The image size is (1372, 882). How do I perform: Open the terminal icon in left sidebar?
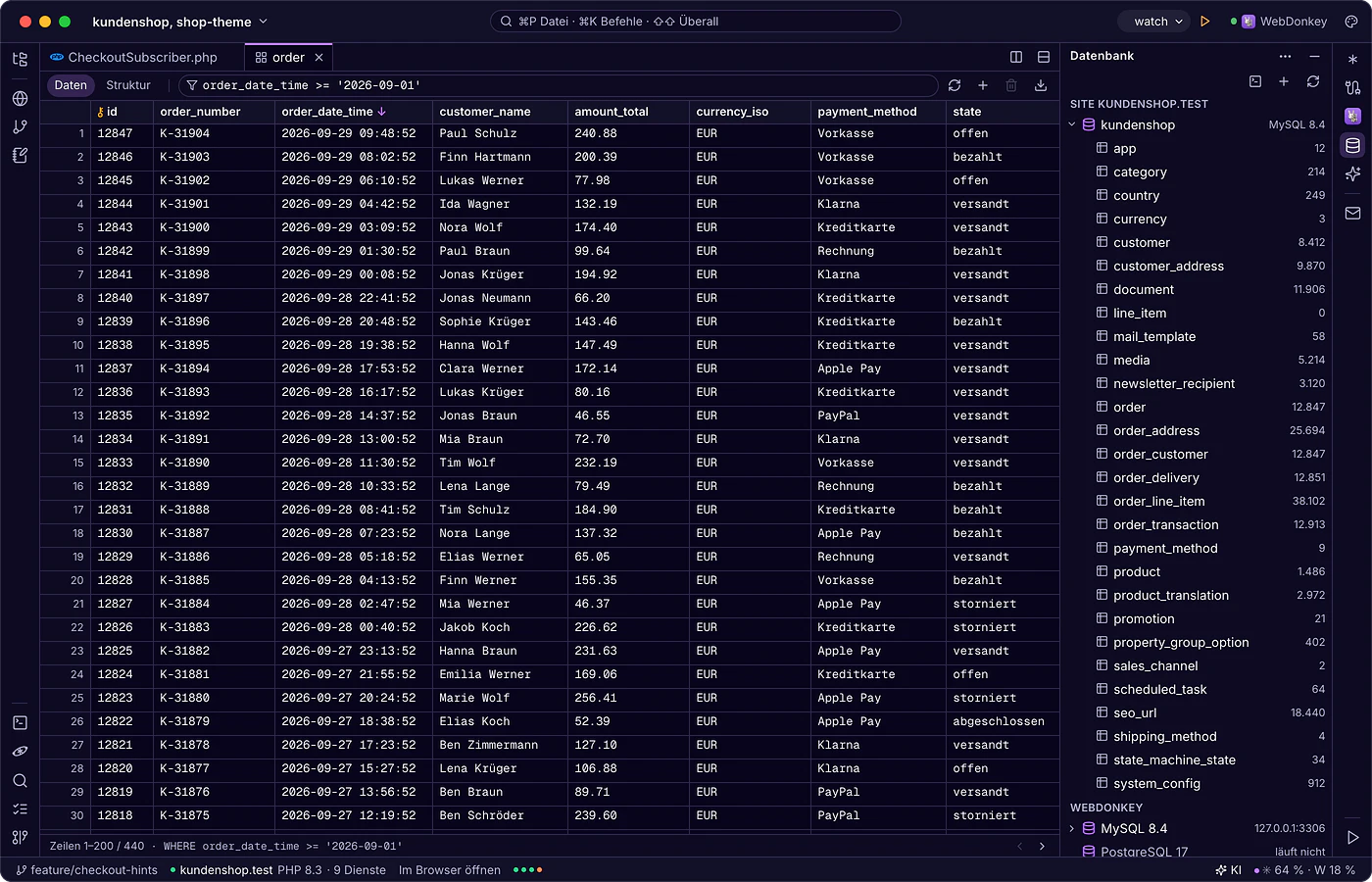[20, 722]
